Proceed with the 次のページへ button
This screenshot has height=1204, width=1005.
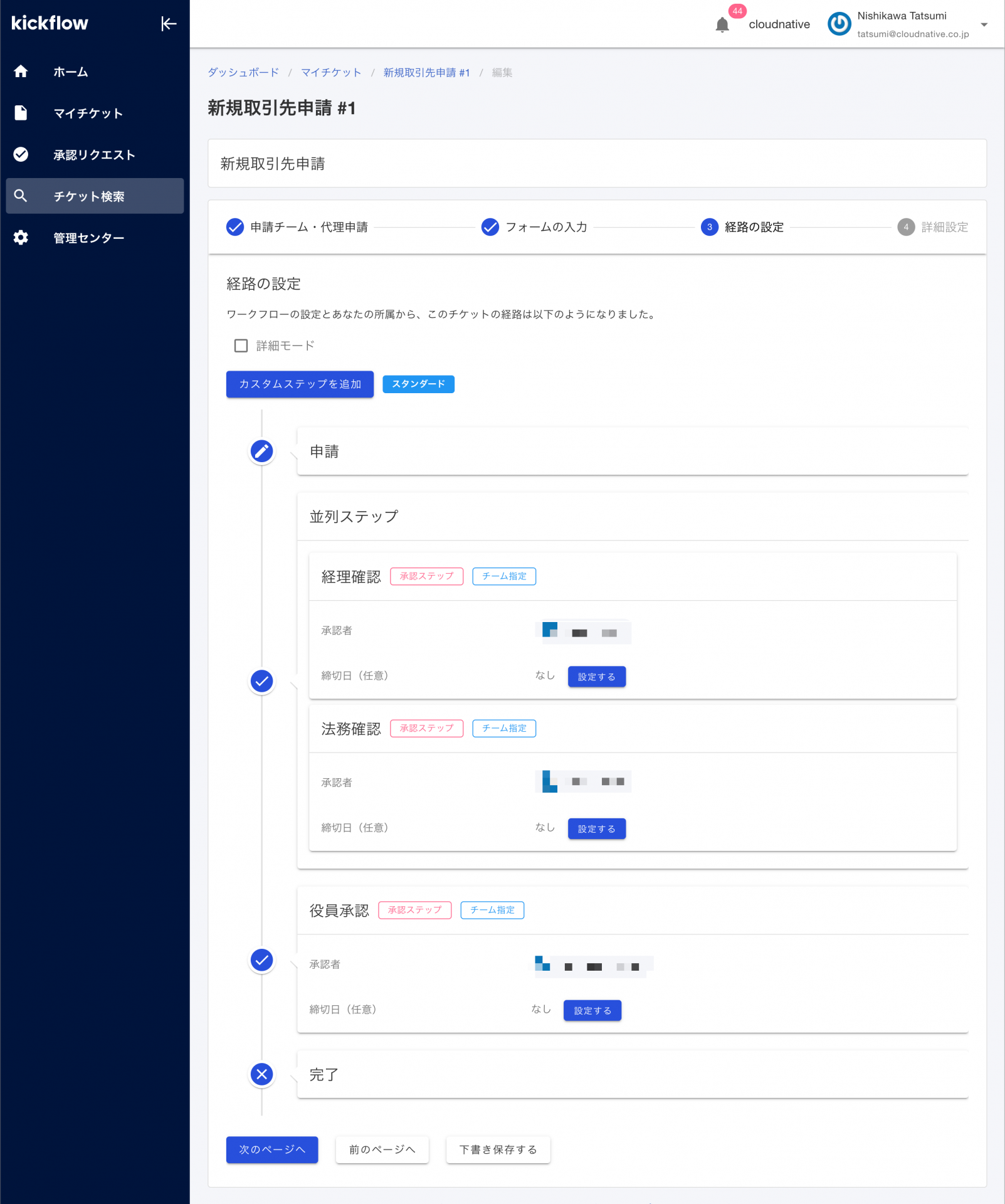(x=271, y=1149)
